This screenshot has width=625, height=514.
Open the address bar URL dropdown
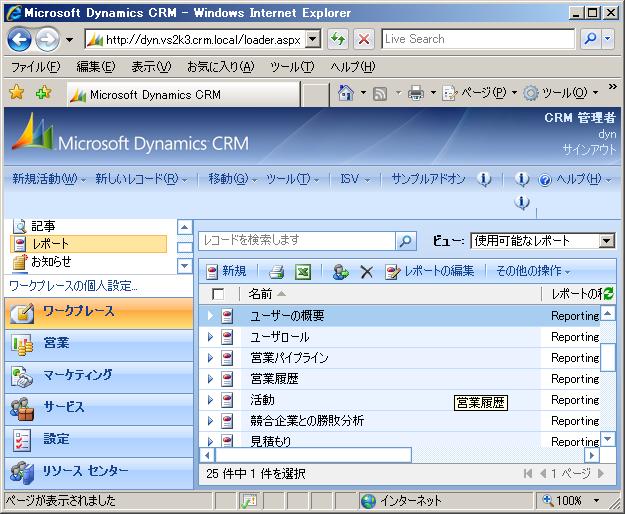tap(313, 39)
